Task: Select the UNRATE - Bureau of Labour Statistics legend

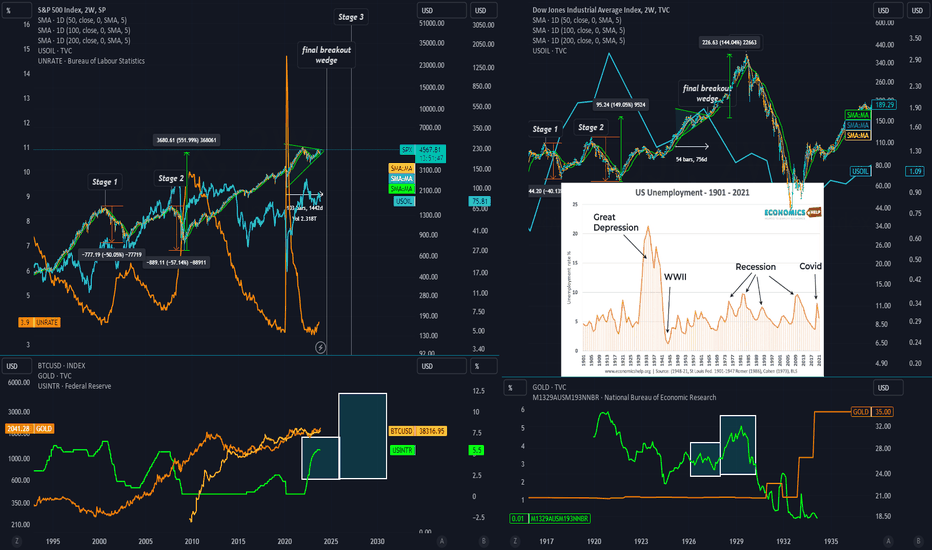Action: 91,61
